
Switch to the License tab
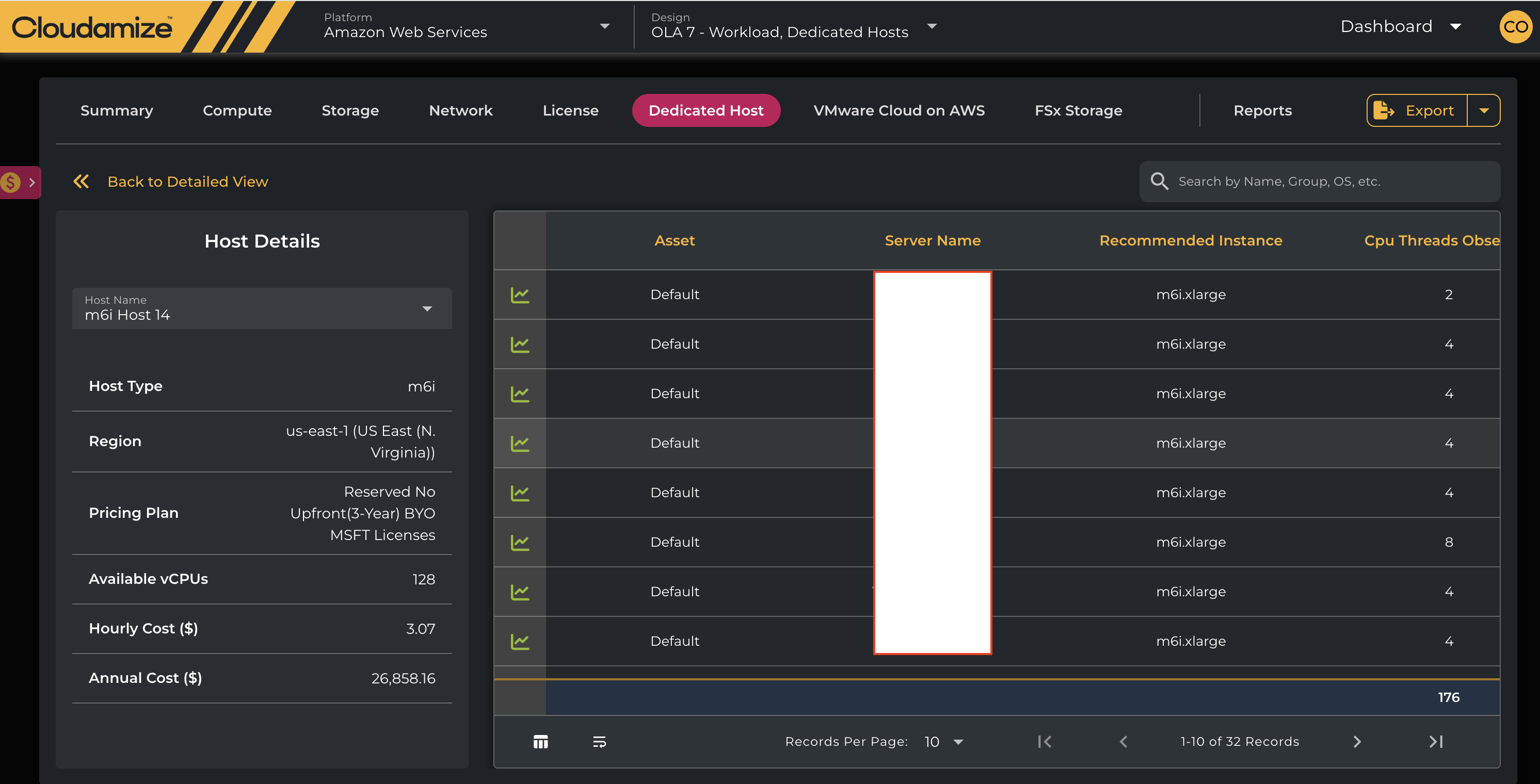(x=570, y=110)
